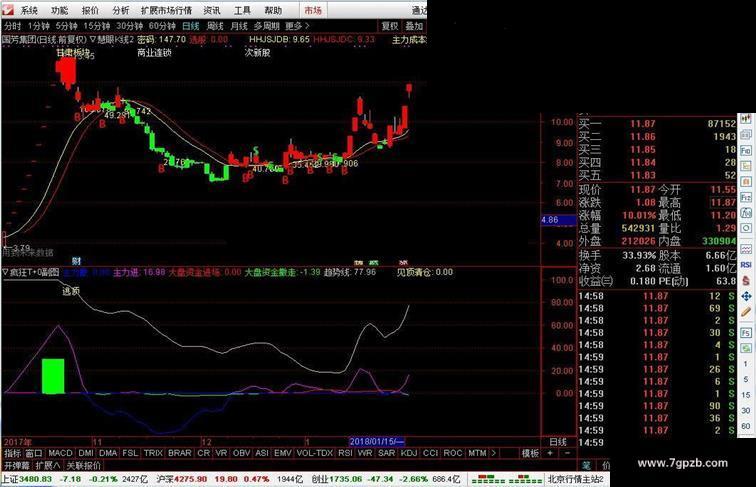Click the candlestick chart icon in right sidebar
Image resolution: width=756 pixels, height=487 pixels.
(x=746, y=119)
